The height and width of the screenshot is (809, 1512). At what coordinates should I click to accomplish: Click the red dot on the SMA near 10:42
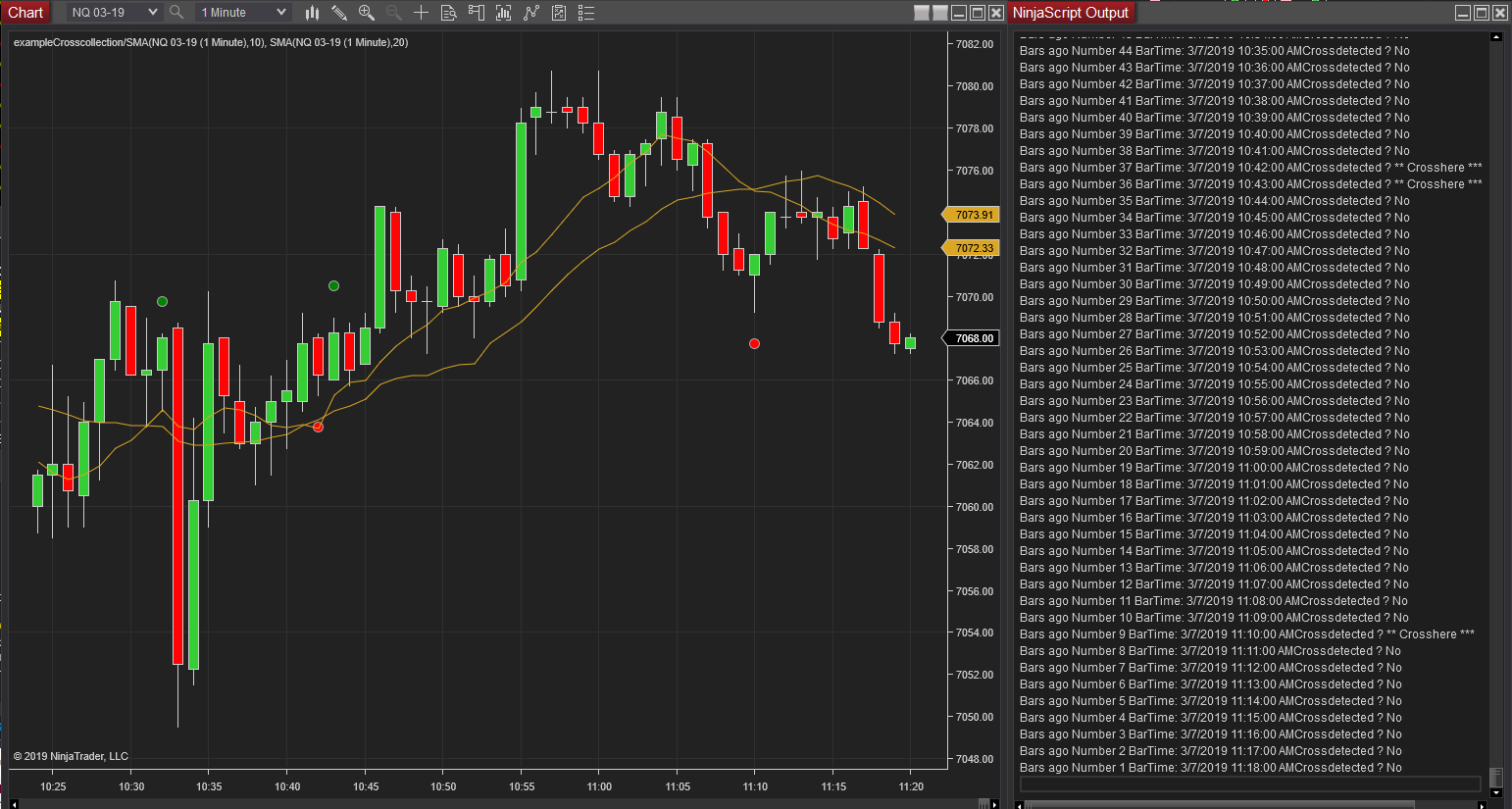coord(318,427)
